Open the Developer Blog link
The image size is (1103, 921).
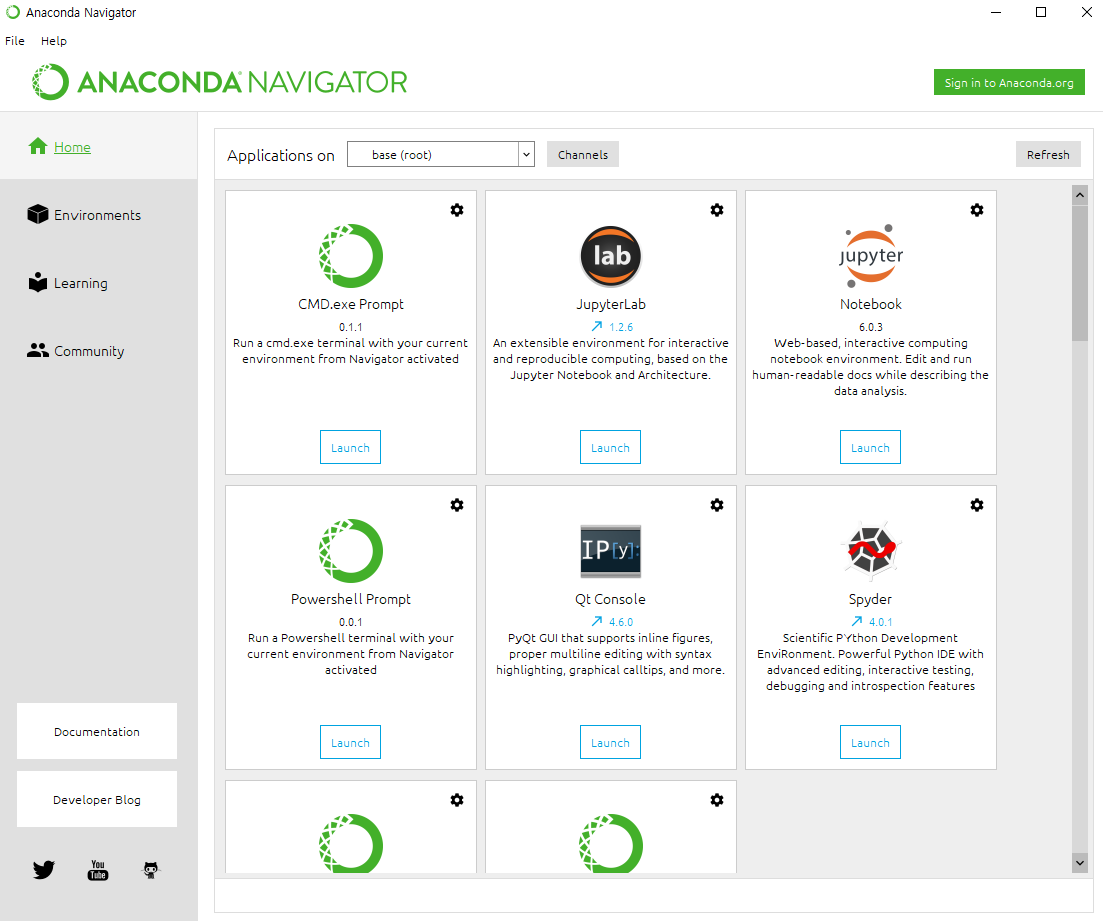pos(97,799)
